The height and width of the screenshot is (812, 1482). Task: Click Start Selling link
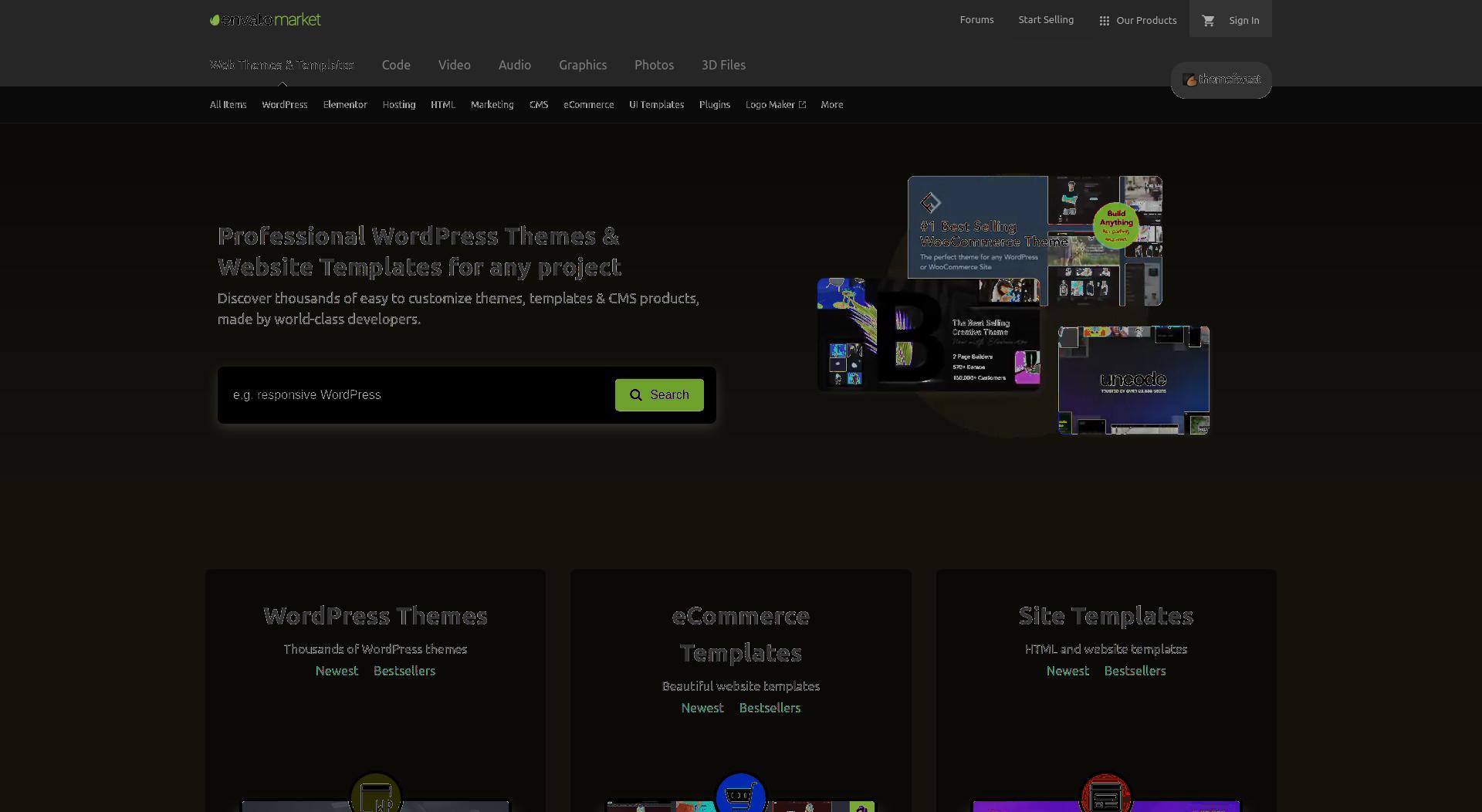(1046, 20)
